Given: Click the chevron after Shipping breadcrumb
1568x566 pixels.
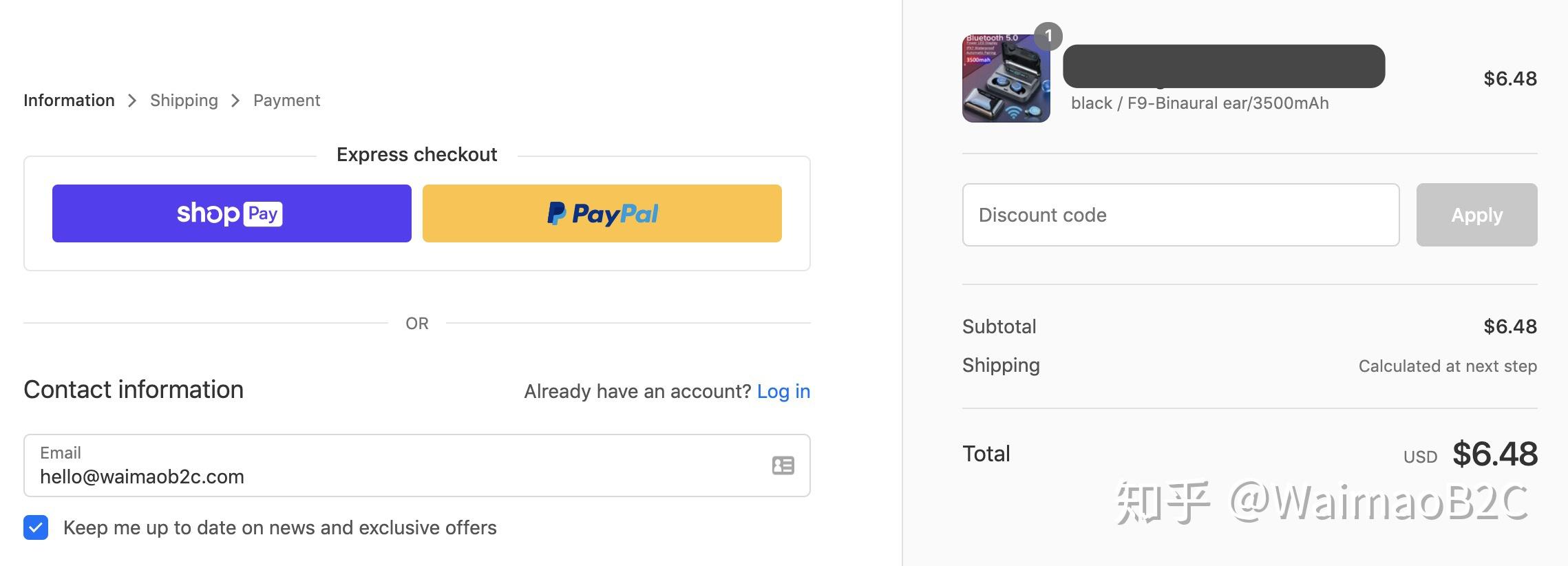Looking at the screenshot, I should click(x=235, y=101).
